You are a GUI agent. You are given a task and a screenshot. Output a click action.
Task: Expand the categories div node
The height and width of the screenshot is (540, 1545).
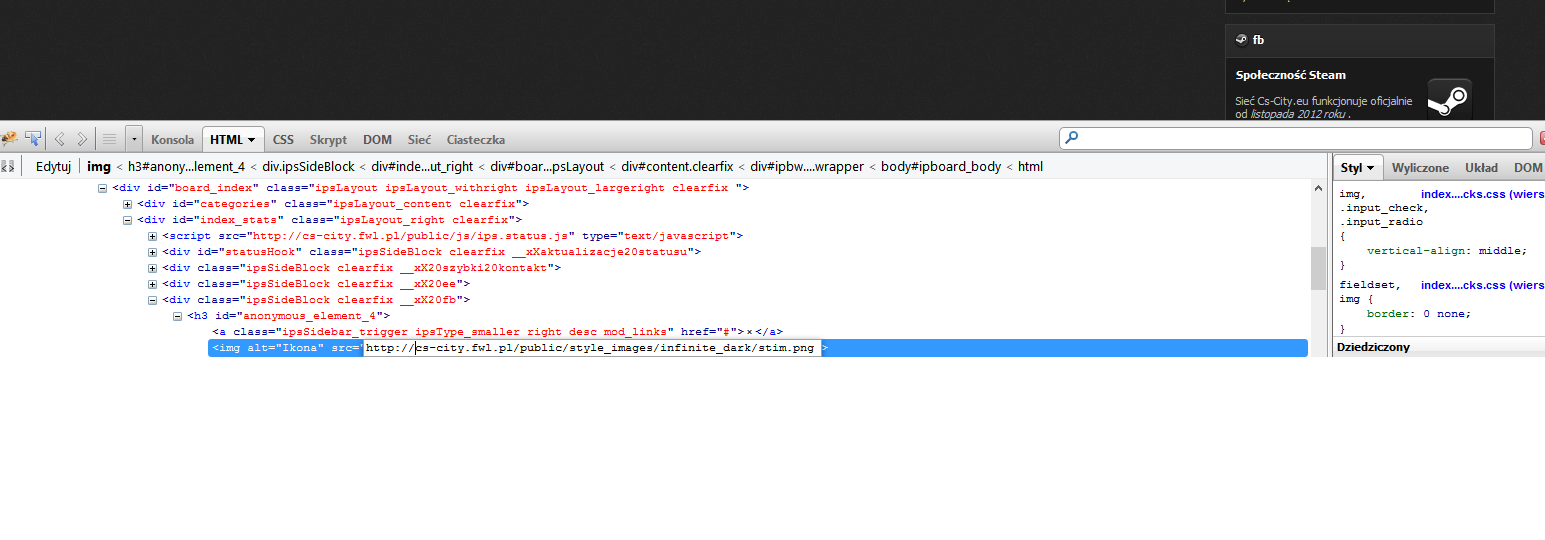click(127, 204)
